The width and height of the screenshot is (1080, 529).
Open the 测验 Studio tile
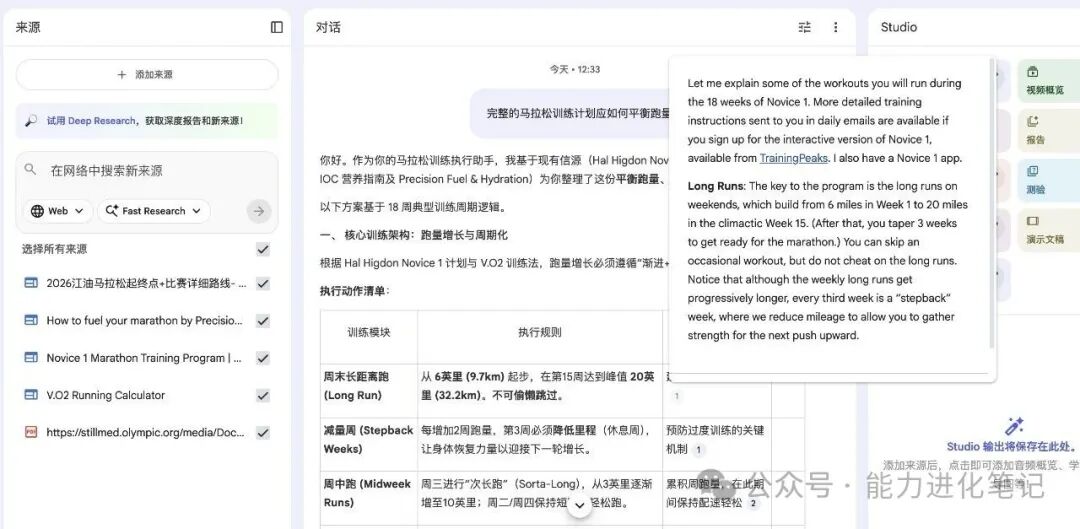(1049, 180)
